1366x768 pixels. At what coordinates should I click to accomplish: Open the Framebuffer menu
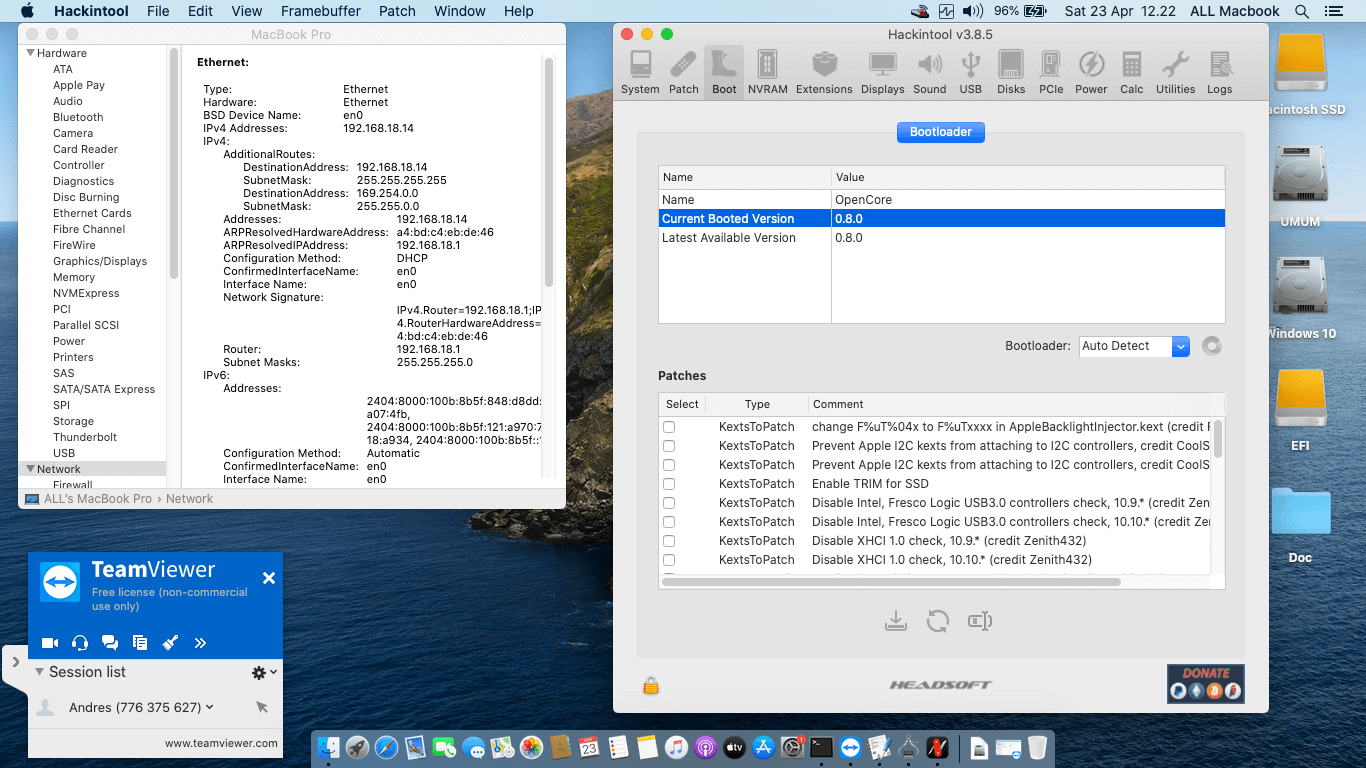(320, 11)
